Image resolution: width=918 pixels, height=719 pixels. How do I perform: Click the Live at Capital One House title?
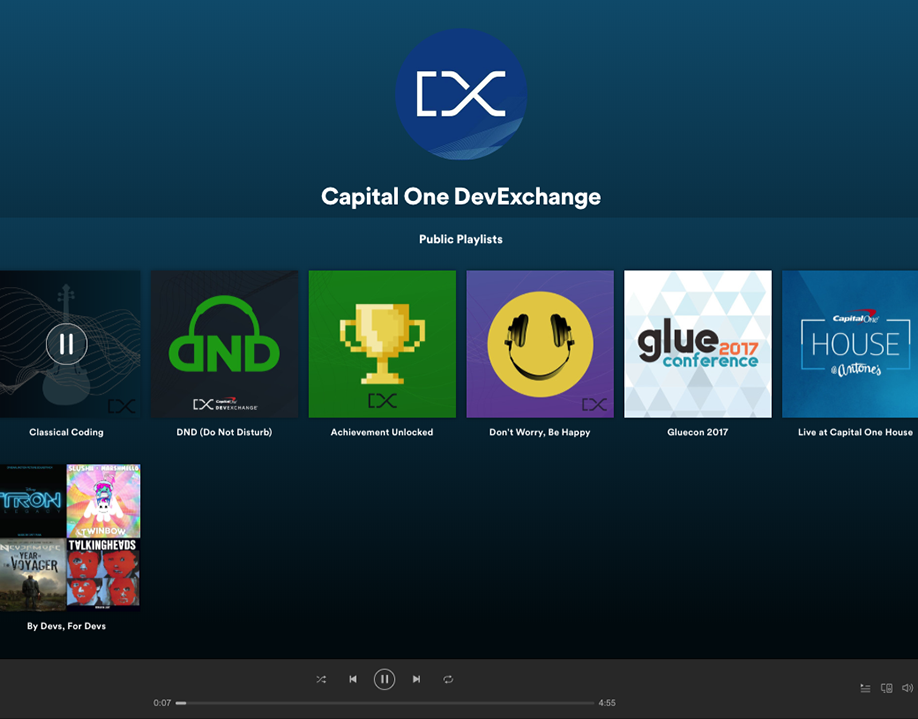click(855, 432)
